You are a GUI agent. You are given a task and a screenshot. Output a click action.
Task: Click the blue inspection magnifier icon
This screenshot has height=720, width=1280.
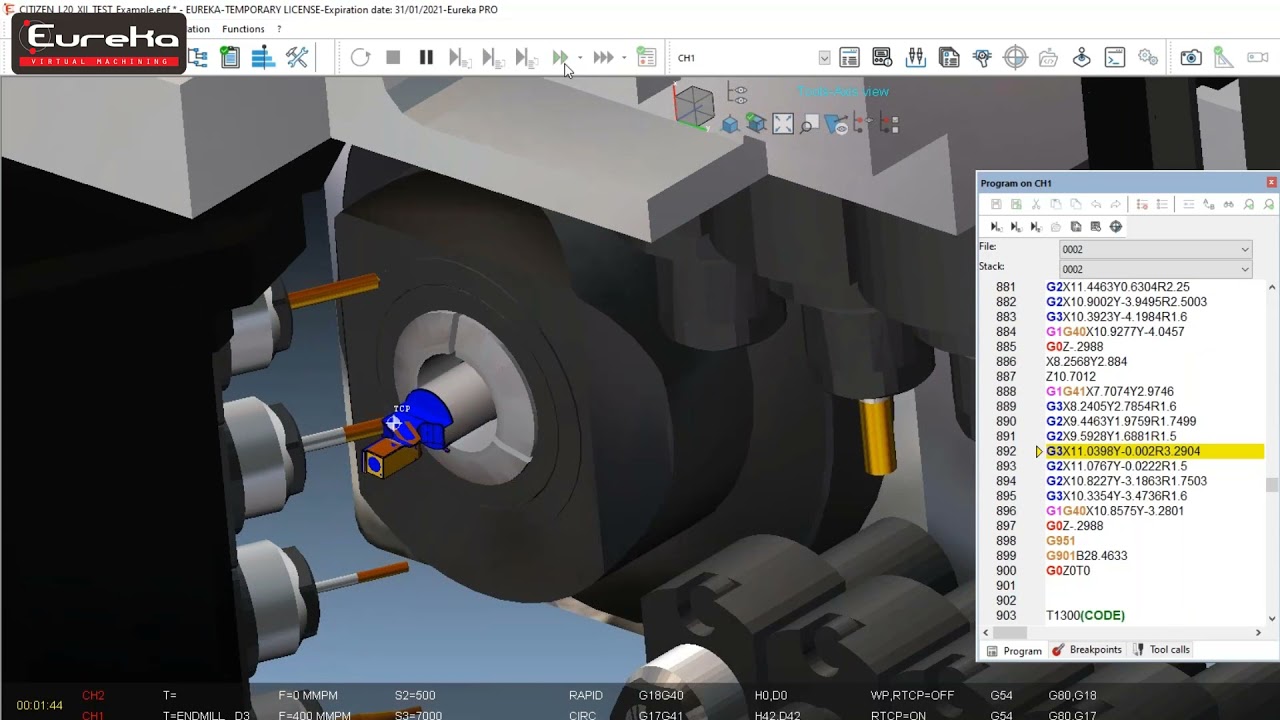982,58
